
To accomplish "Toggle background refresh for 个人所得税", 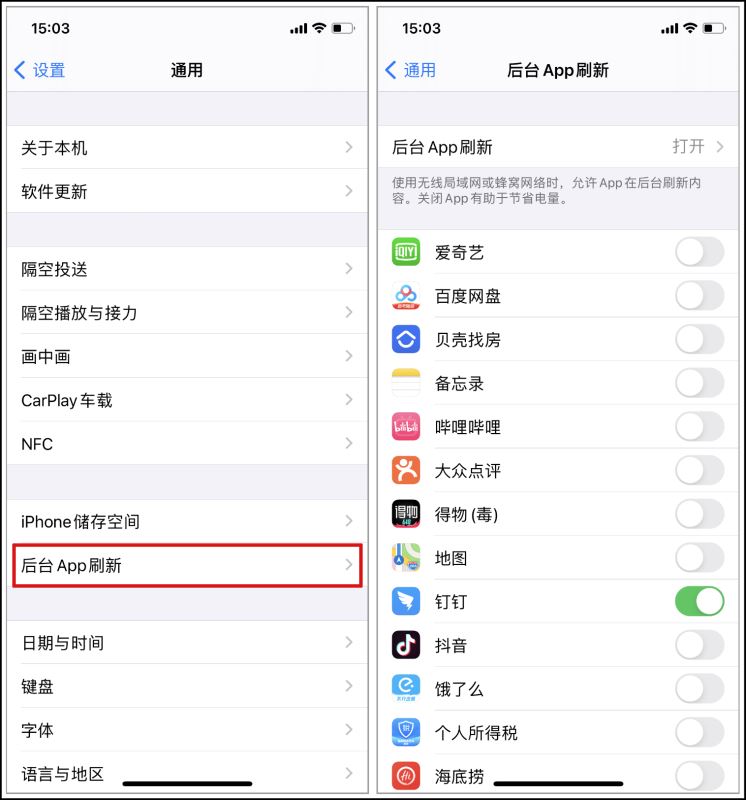I will (699, 732).
